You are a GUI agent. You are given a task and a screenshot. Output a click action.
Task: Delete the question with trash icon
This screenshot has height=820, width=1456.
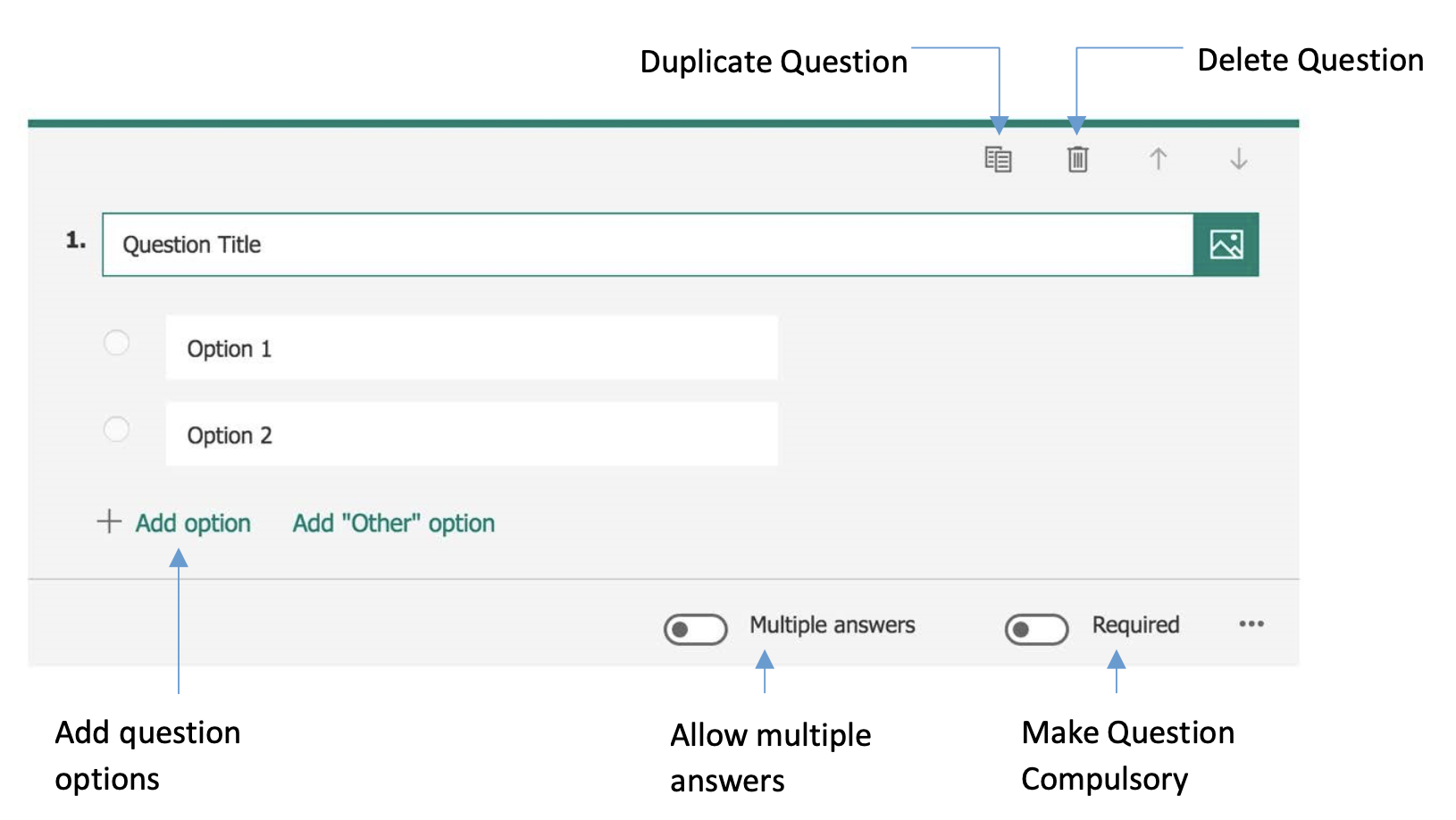[x=1077, y=160]
